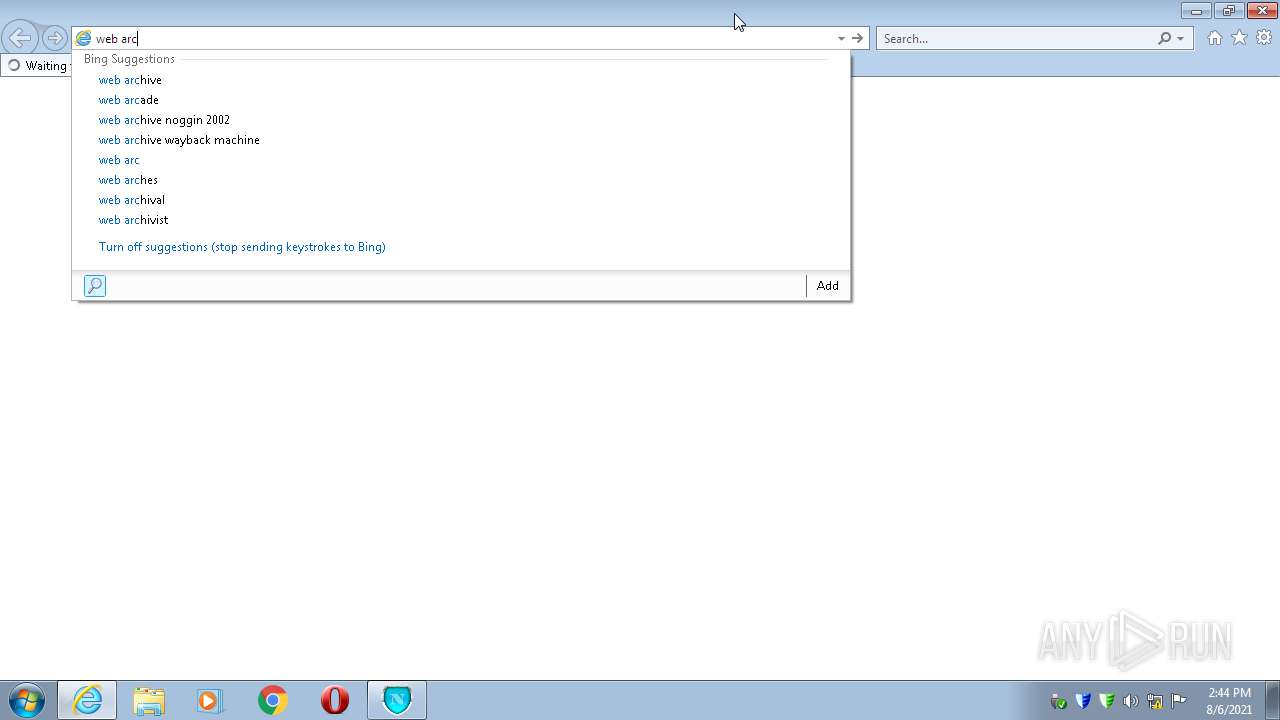The width and height of the screenshot is (1280, 720).
Task: Open the Home page icon
Action: pyautogui.click(x=1214, y=38)
